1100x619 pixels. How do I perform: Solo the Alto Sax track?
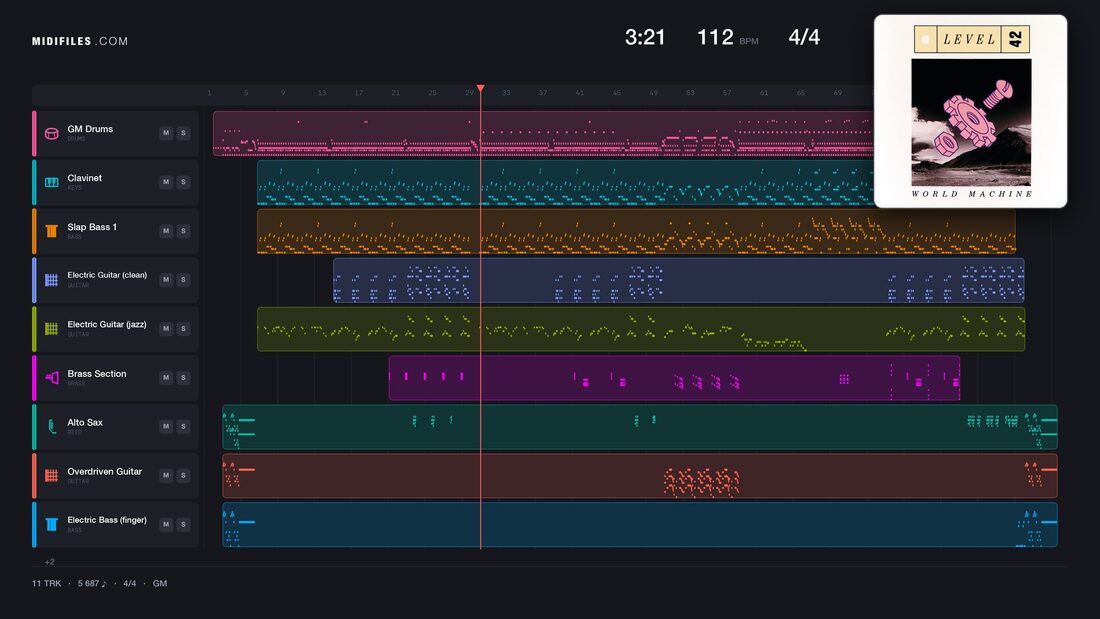pos(183,426)
